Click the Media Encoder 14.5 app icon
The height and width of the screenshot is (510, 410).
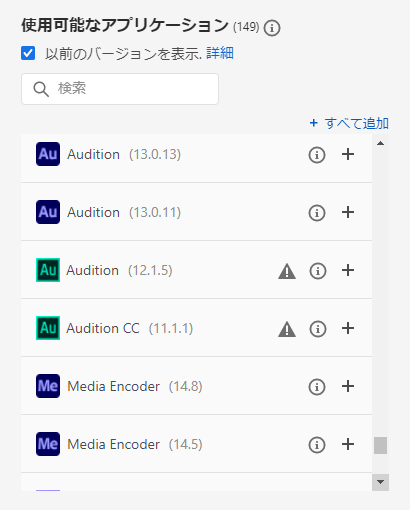48,444
